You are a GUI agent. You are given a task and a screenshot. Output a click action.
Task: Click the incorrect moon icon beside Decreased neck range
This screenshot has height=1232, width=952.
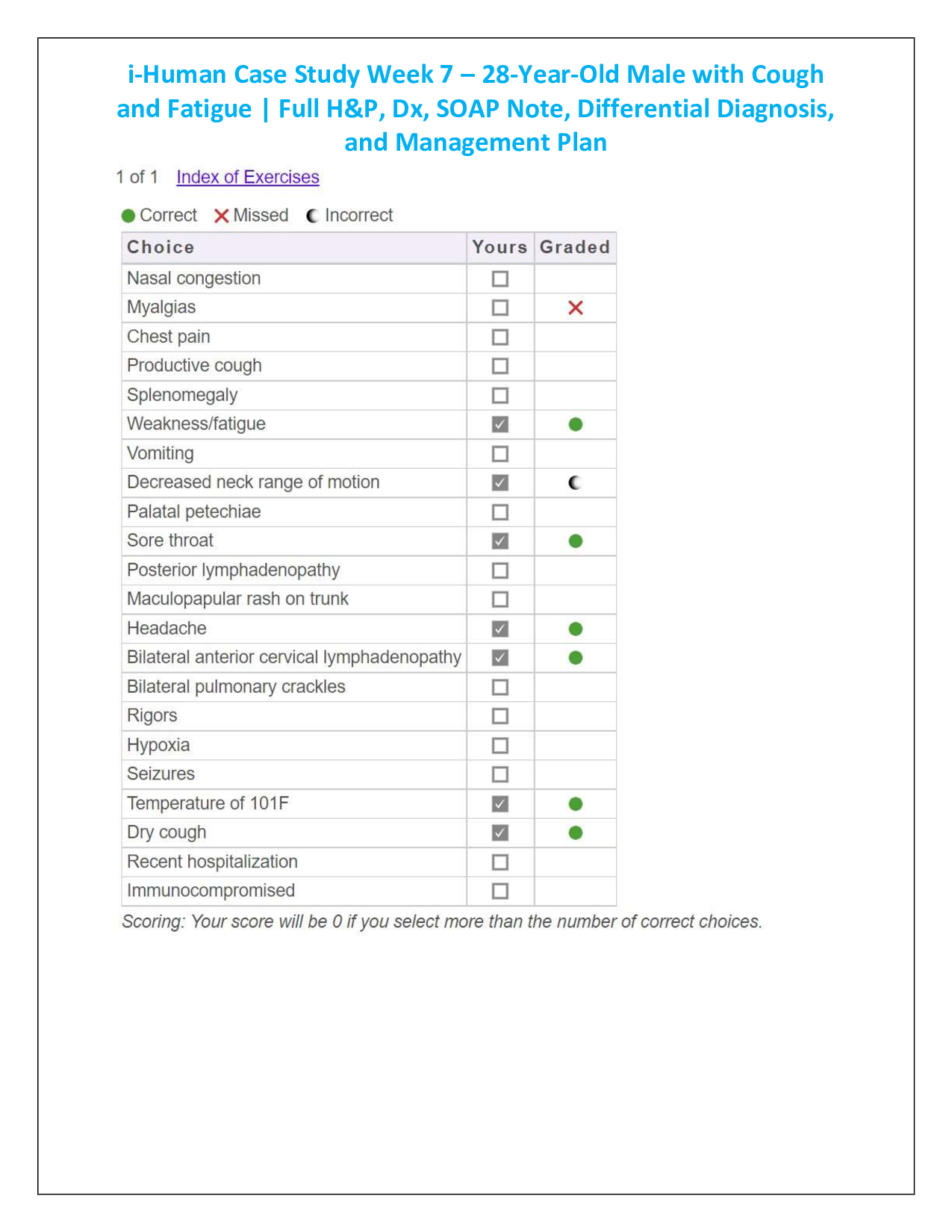click(575, 482)
